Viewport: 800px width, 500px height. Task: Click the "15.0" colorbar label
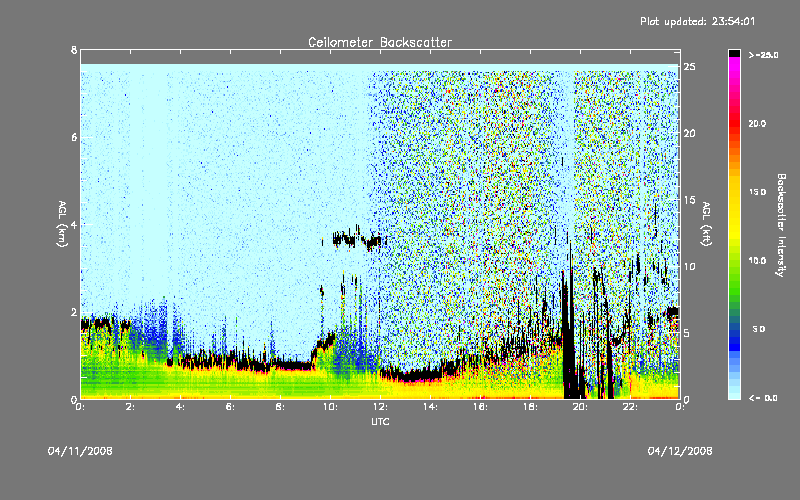(757, 192)
